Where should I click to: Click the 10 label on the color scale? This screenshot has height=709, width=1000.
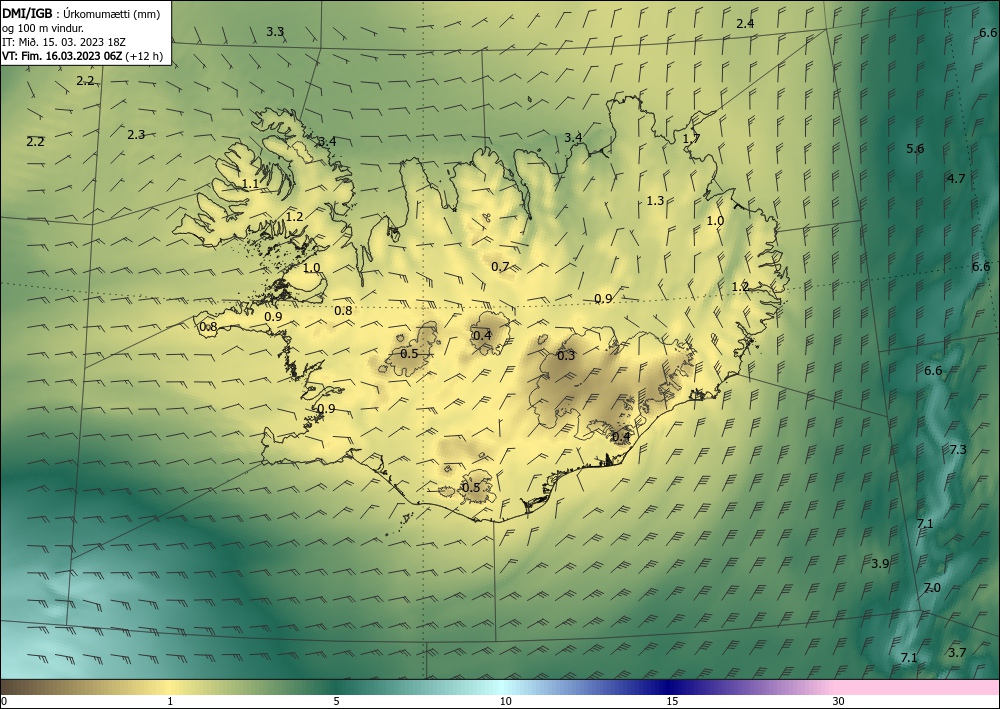point(505,702)
